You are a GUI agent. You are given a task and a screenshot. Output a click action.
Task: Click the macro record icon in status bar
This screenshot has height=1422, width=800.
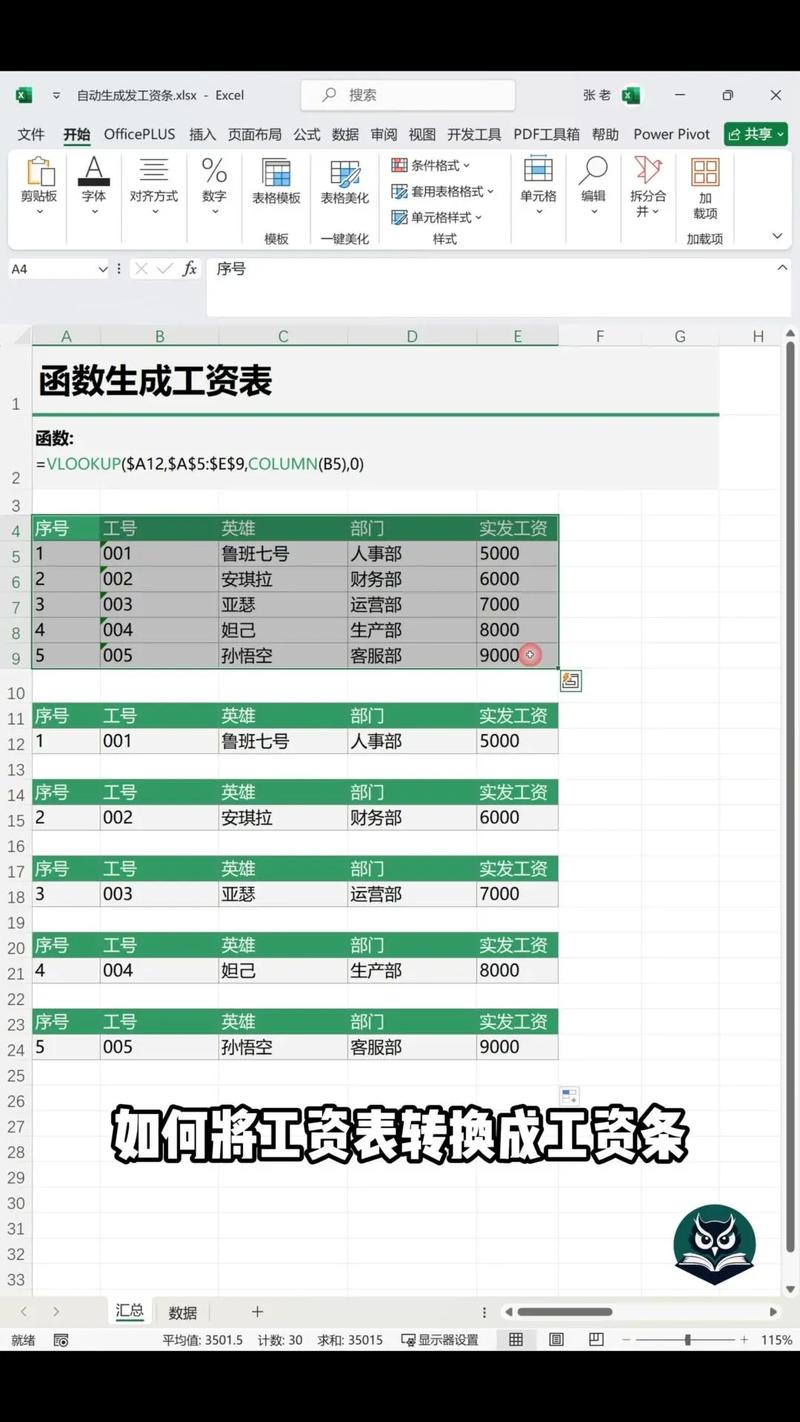tap(62, 1340)
